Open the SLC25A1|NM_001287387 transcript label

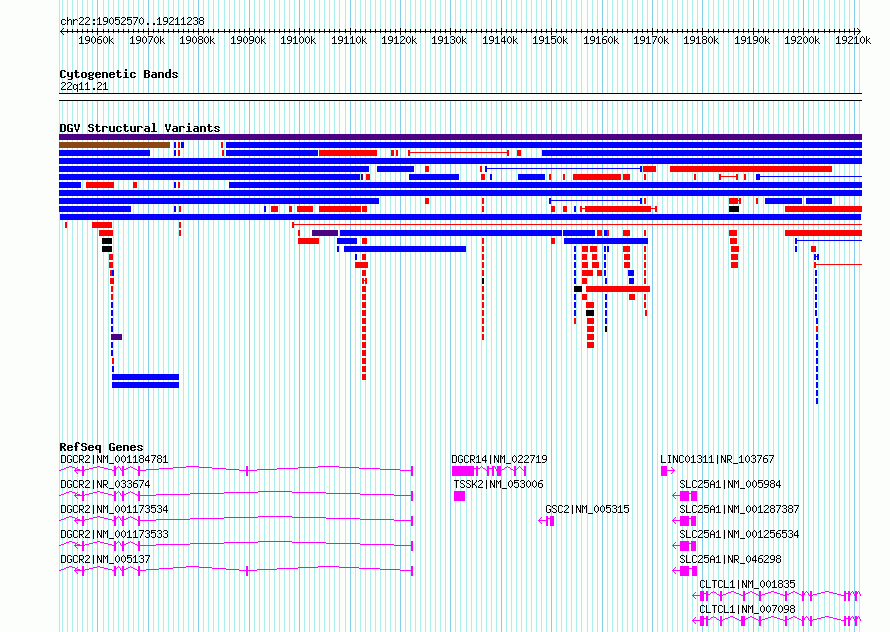(x=739, y=509)
